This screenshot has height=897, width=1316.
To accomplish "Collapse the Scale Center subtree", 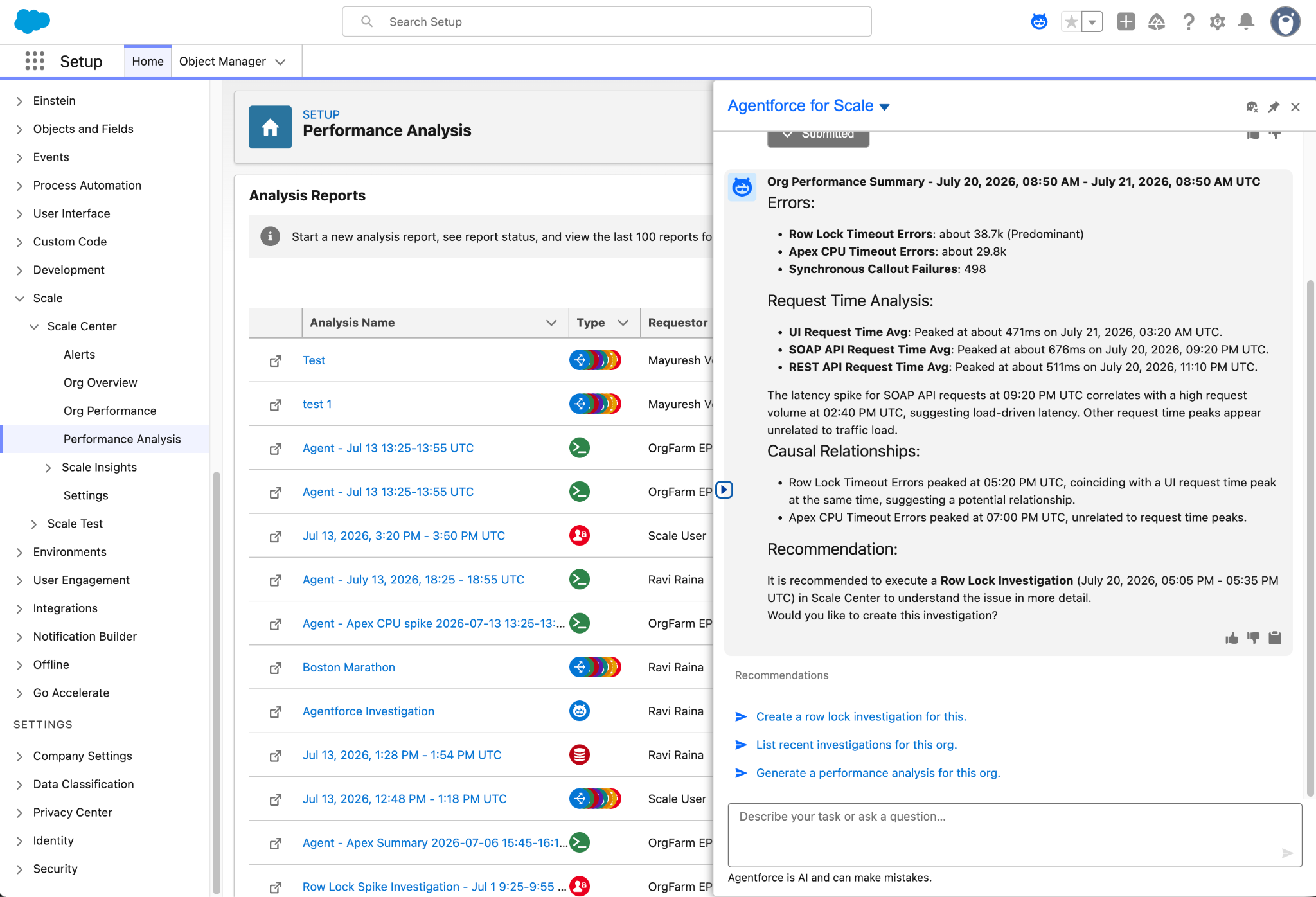I will coord(34,326).
